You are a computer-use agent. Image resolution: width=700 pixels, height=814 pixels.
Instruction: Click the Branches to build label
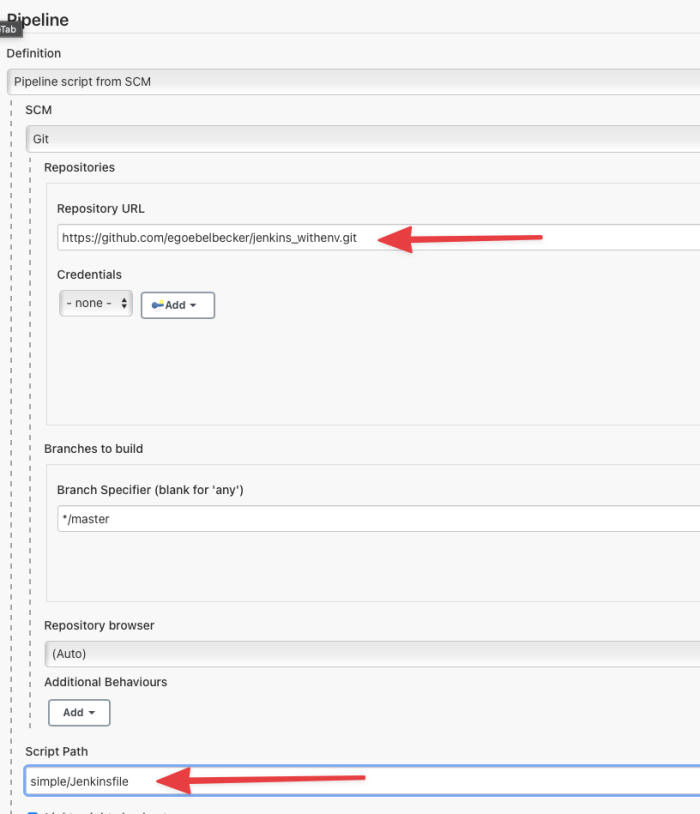coord(93,449)
